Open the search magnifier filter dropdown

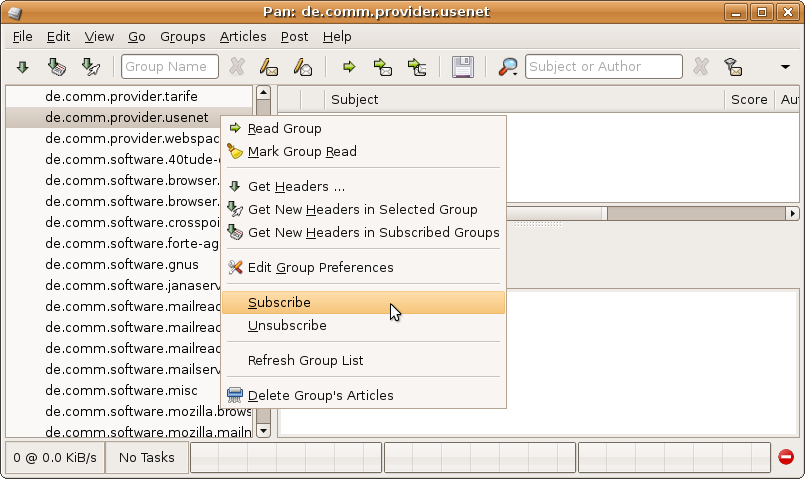point(508,67)
